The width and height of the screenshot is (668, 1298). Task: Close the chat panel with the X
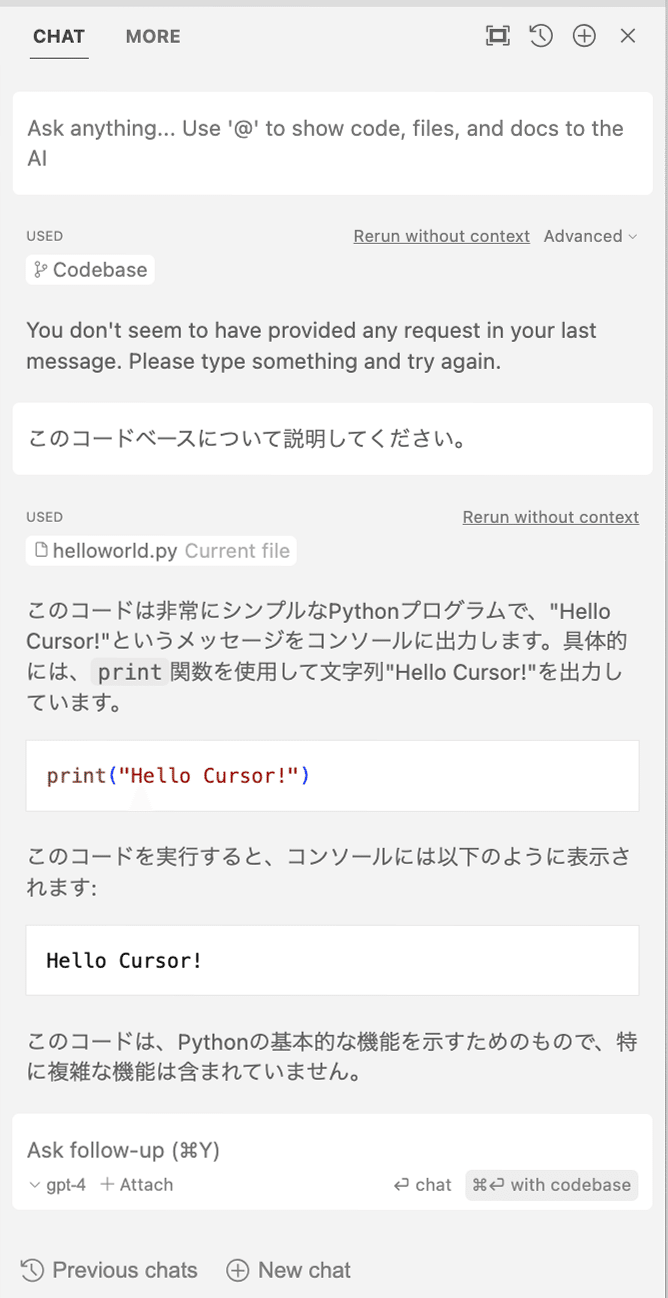pyautogui.click(x=627, y=35)
